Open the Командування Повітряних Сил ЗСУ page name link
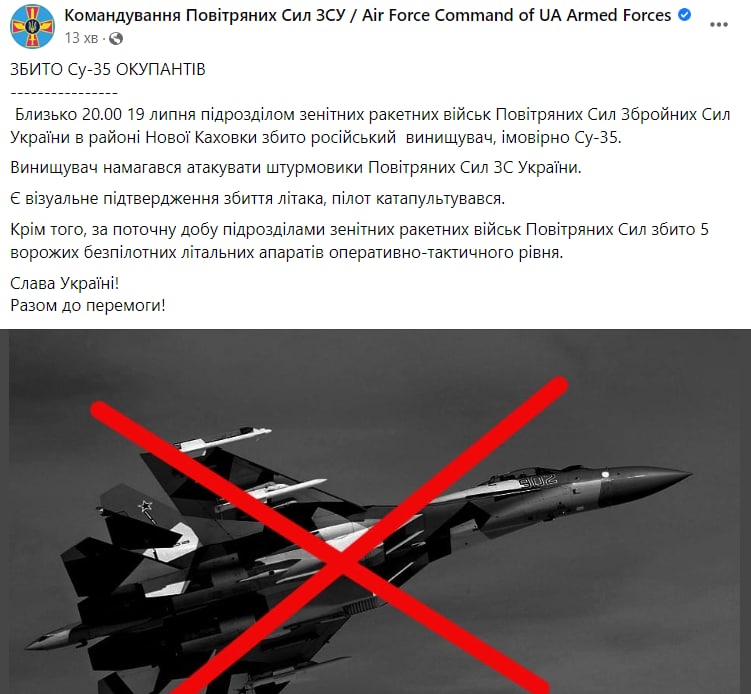The width and height of the screenshot is (751, 694). [205, 15]
